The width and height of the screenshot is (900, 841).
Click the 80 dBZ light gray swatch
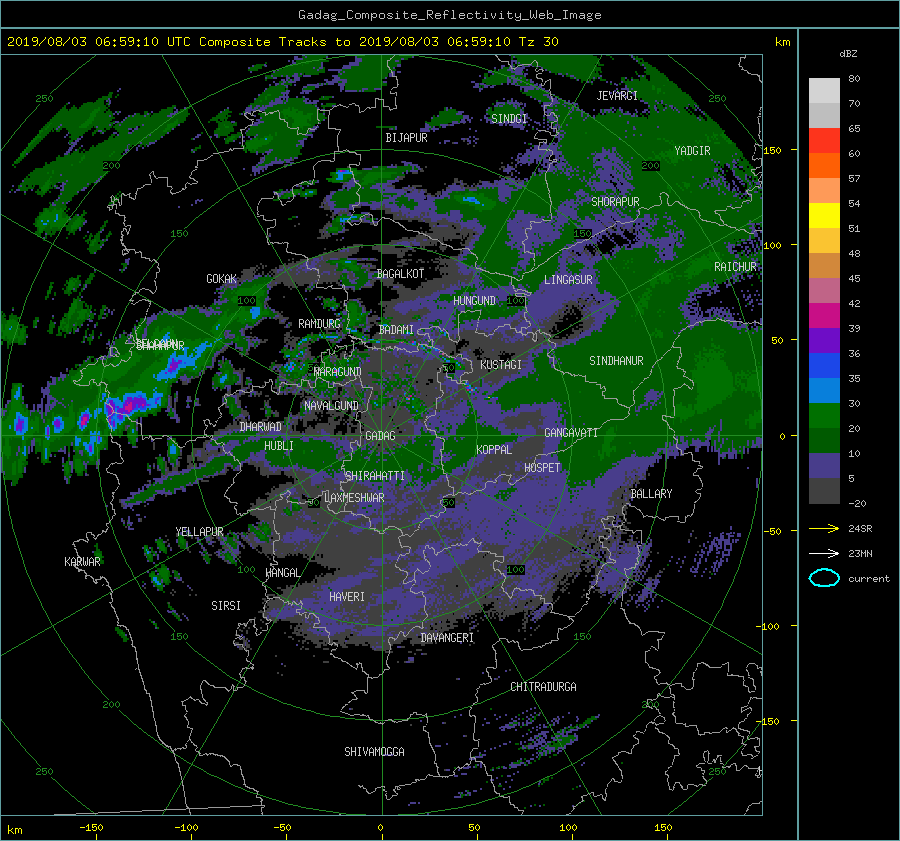point(824,90)
